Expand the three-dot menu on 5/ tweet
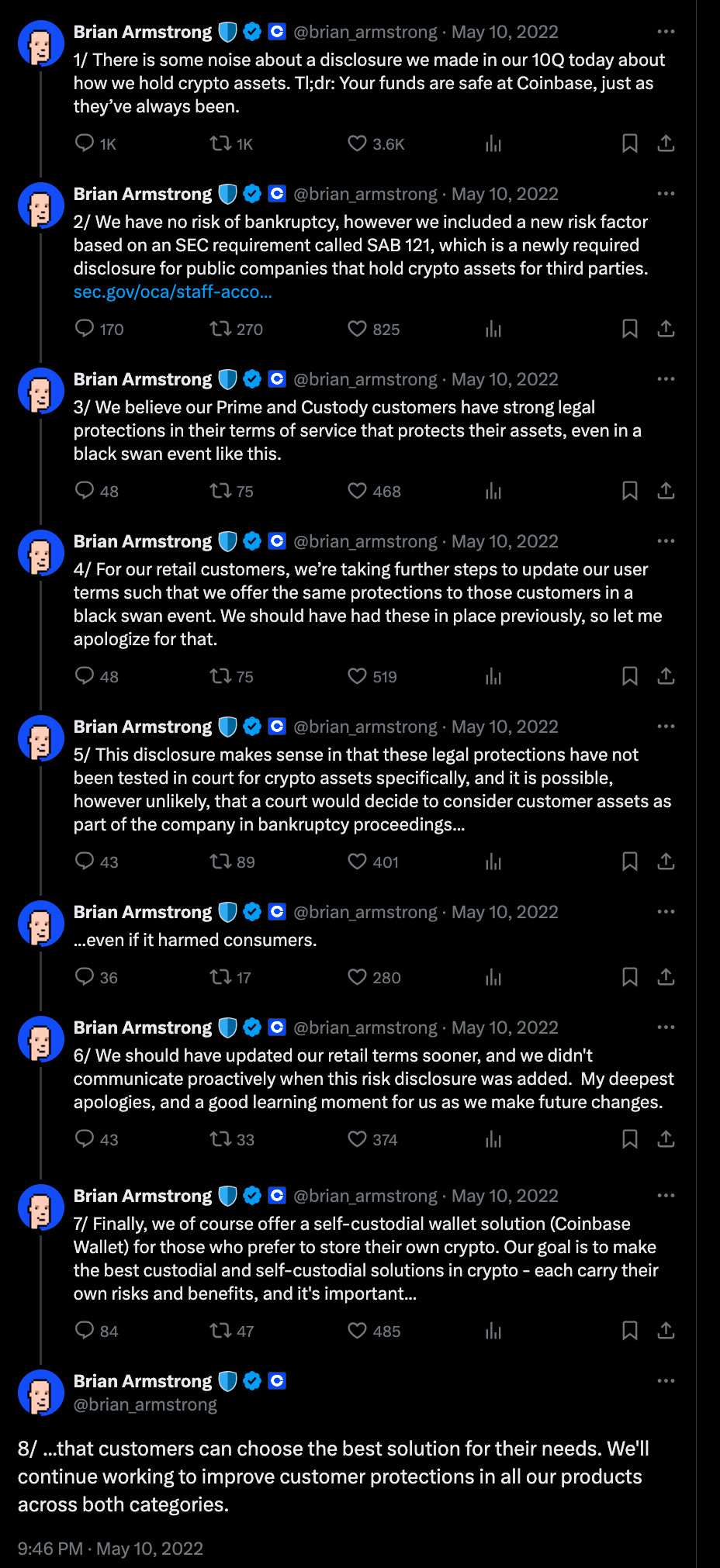The image size is (720, 1568). [x=666, y=727]
